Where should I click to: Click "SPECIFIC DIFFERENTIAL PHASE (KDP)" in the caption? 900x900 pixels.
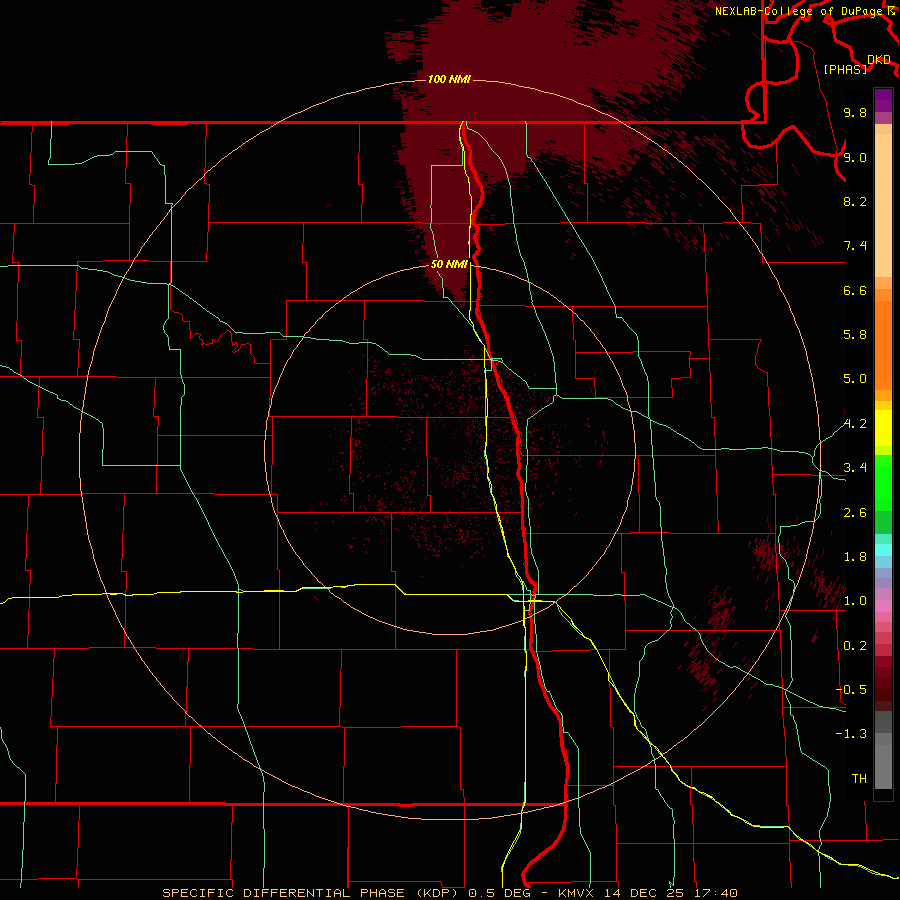tap(311, 893)
